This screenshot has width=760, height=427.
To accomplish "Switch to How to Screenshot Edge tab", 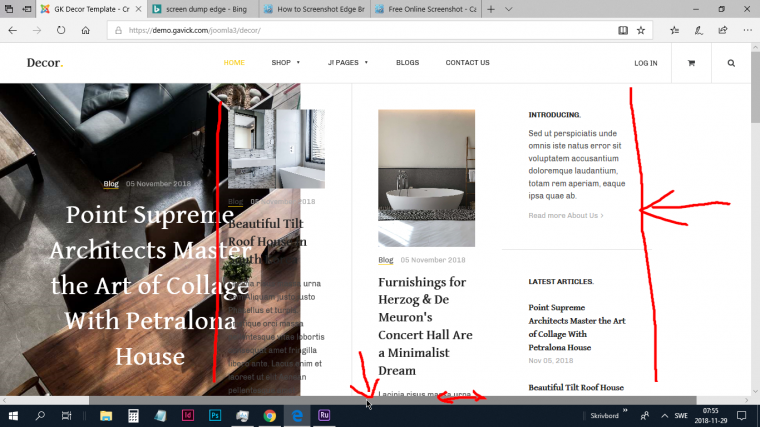I will 315,9.
